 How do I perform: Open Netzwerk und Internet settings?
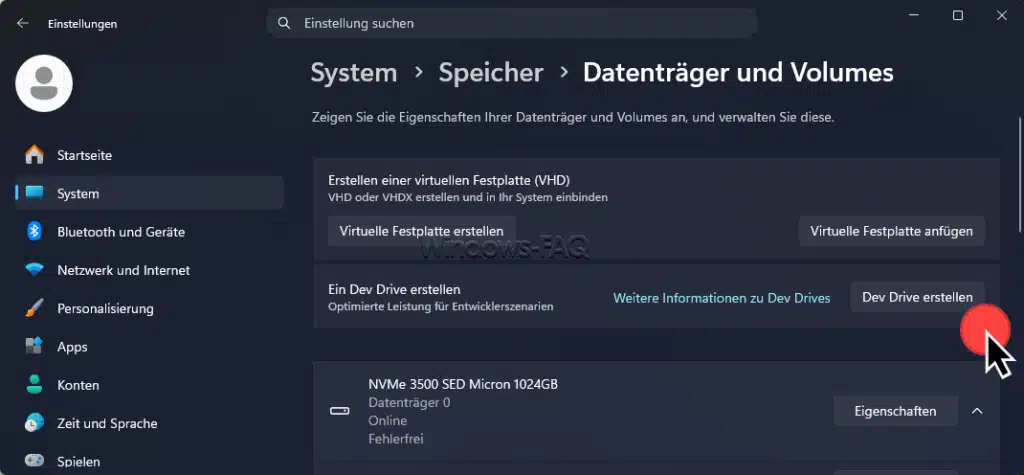149,270
